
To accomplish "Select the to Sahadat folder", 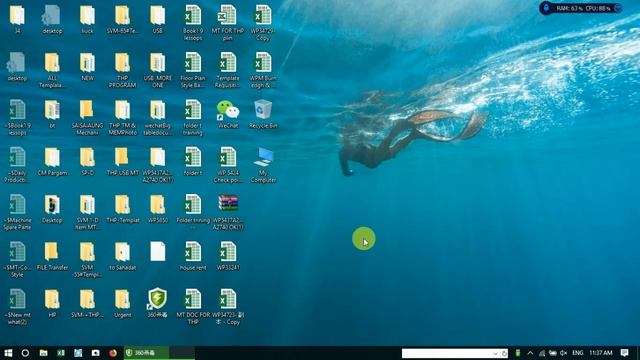I will (122, 256).
